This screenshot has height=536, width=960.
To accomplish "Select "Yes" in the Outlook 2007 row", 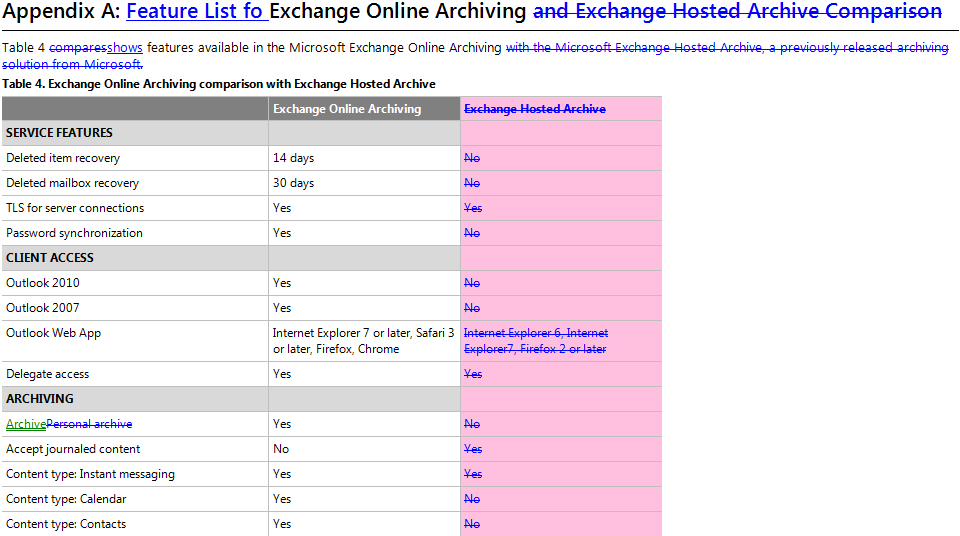I will 282,308.
